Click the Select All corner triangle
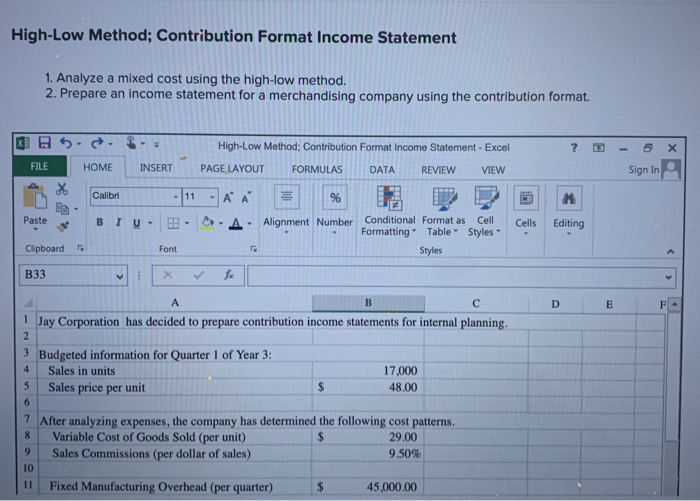The image size is (700, 501). point(29,304)
